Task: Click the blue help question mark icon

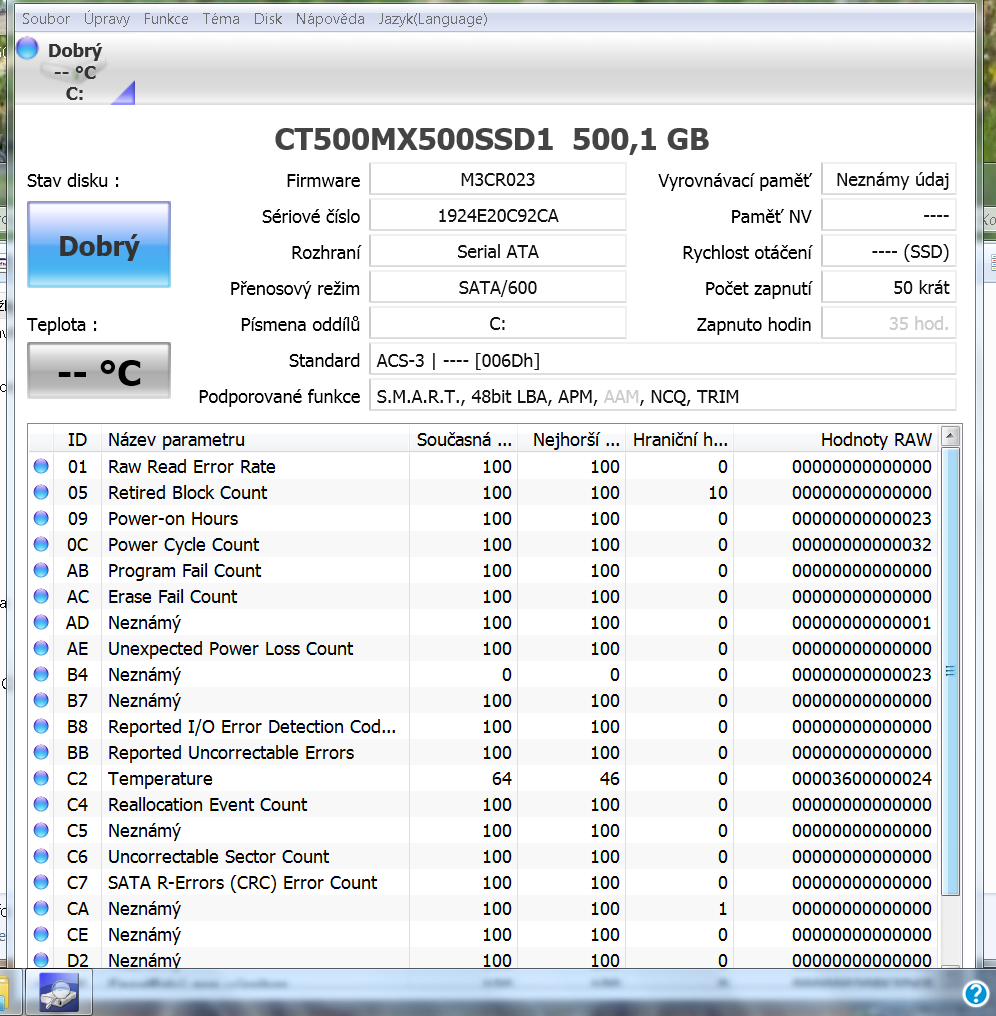Action: 975,992
